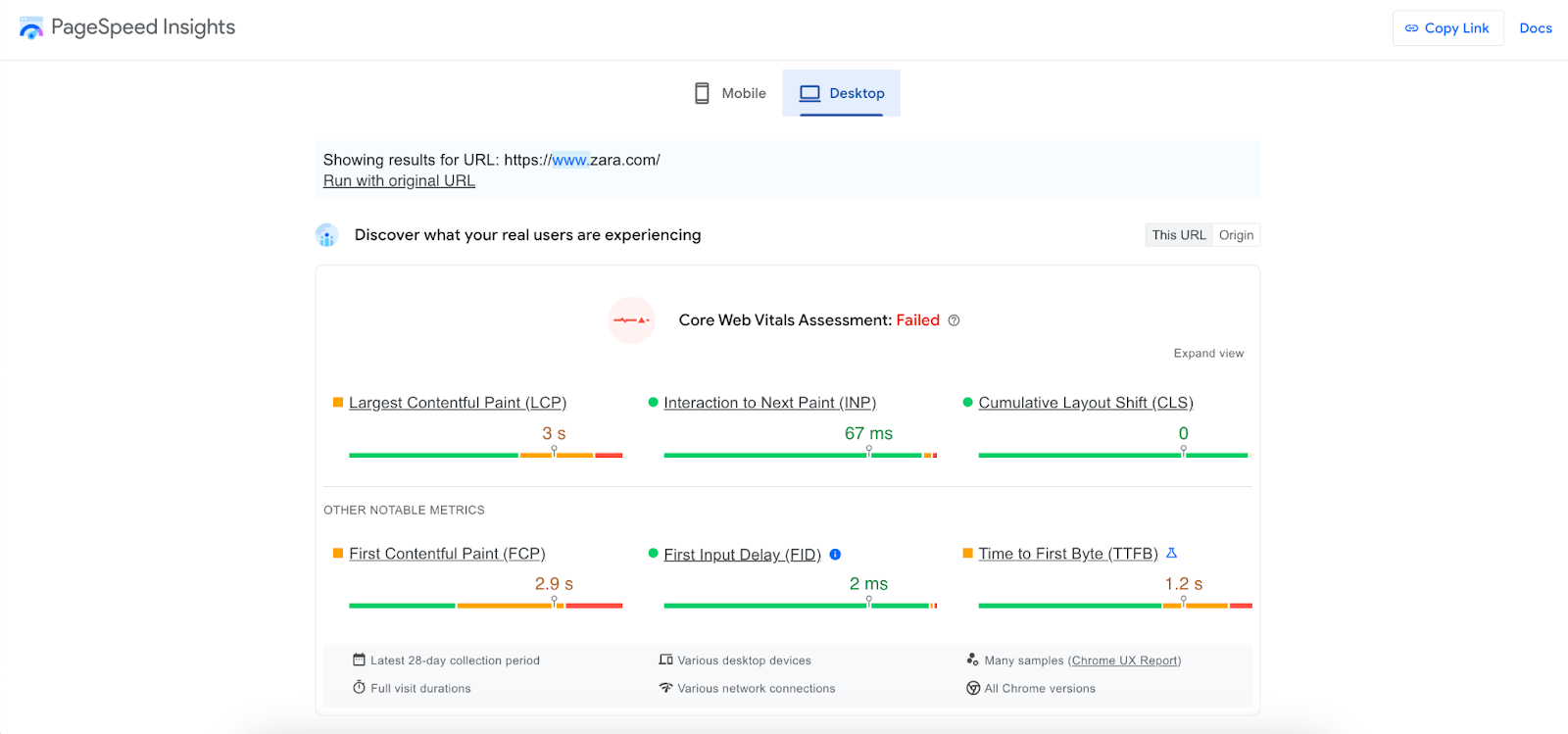Click the LCP distribution bar
This screenshot has width=1568, height=734.
[486, 456]
